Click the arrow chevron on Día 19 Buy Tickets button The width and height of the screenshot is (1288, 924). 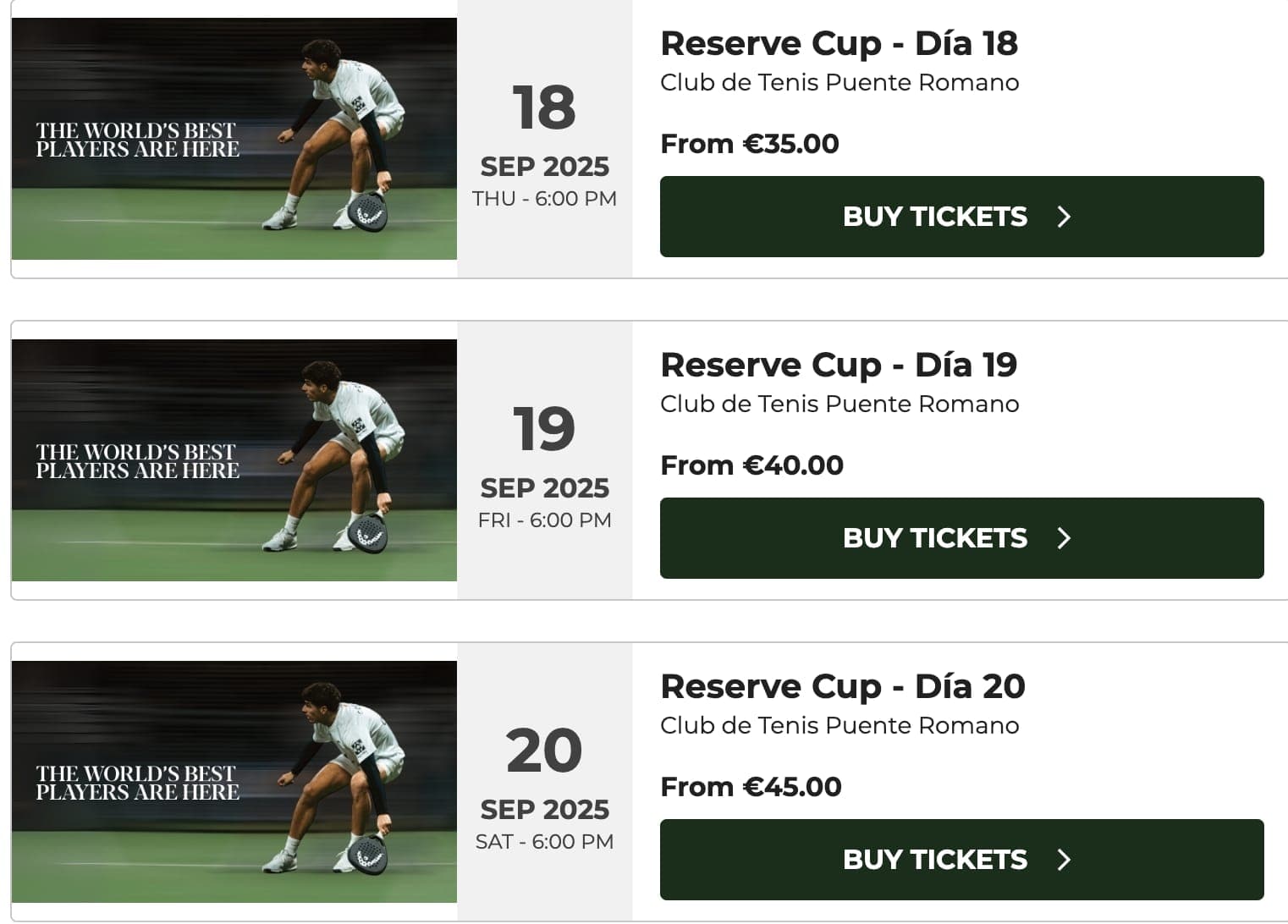coord(1064,538)
